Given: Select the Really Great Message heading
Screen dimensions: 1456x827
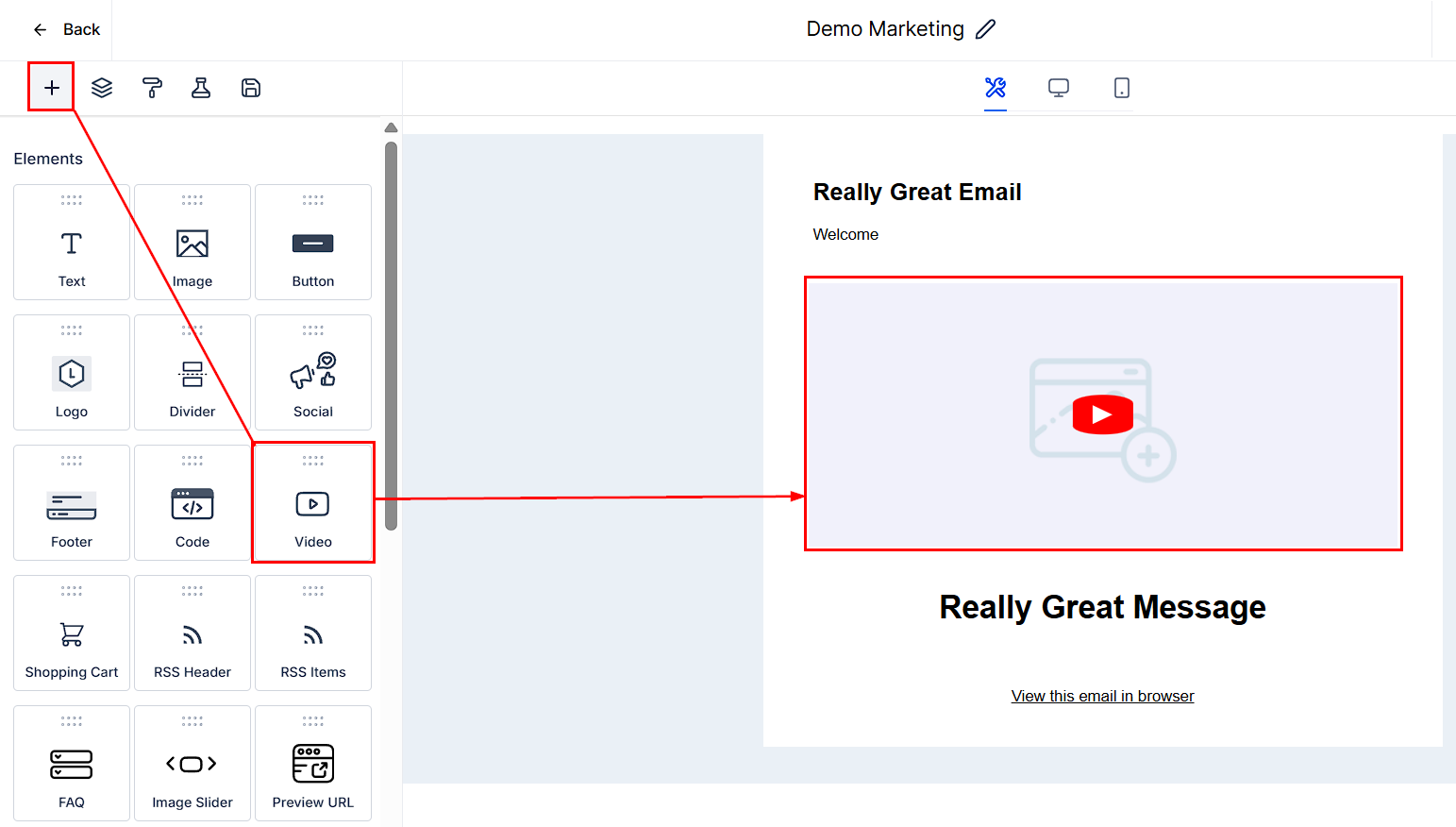Looking at the screenshot, I should 1102,607.
